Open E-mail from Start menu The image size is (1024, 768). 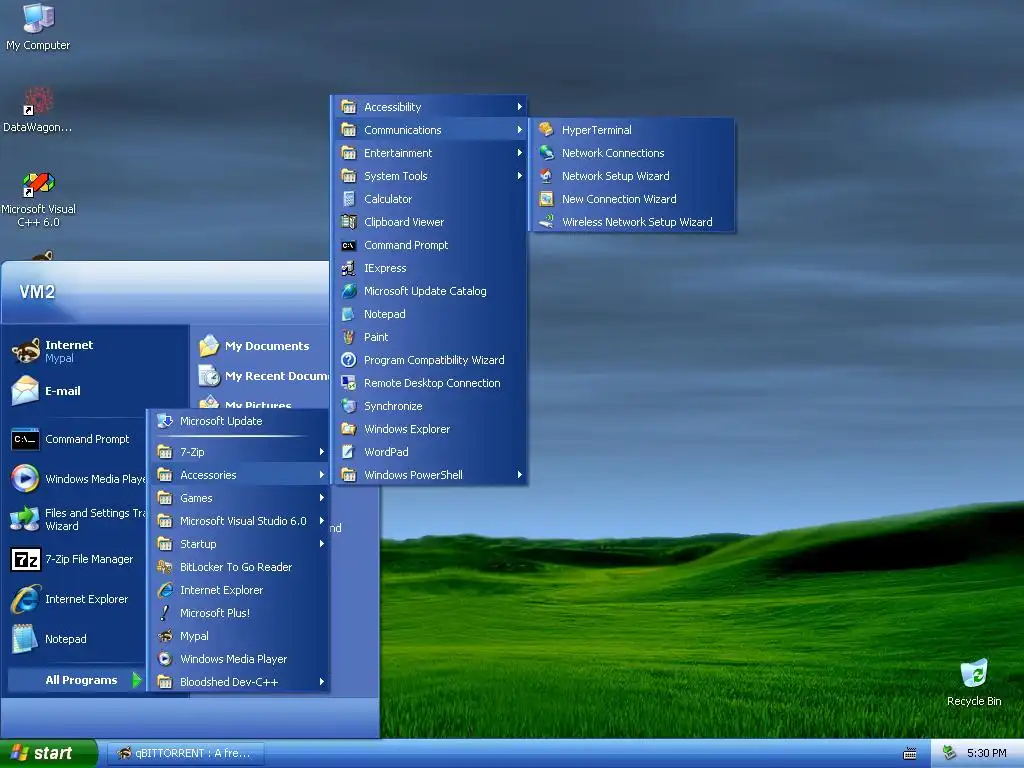[97, 391]
